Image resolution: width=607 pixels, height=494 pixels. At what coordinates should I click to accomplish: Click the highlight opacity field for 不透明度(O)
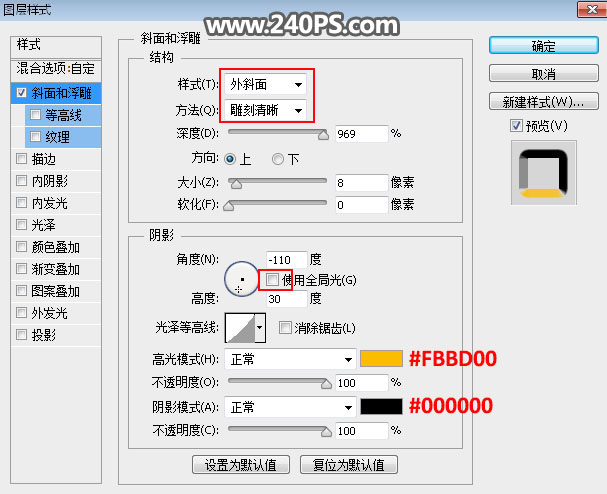362,383
